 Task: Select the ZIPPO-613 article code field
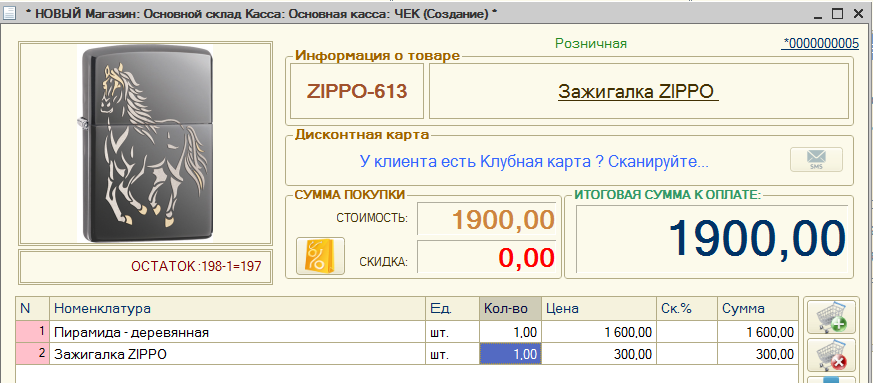357,91
